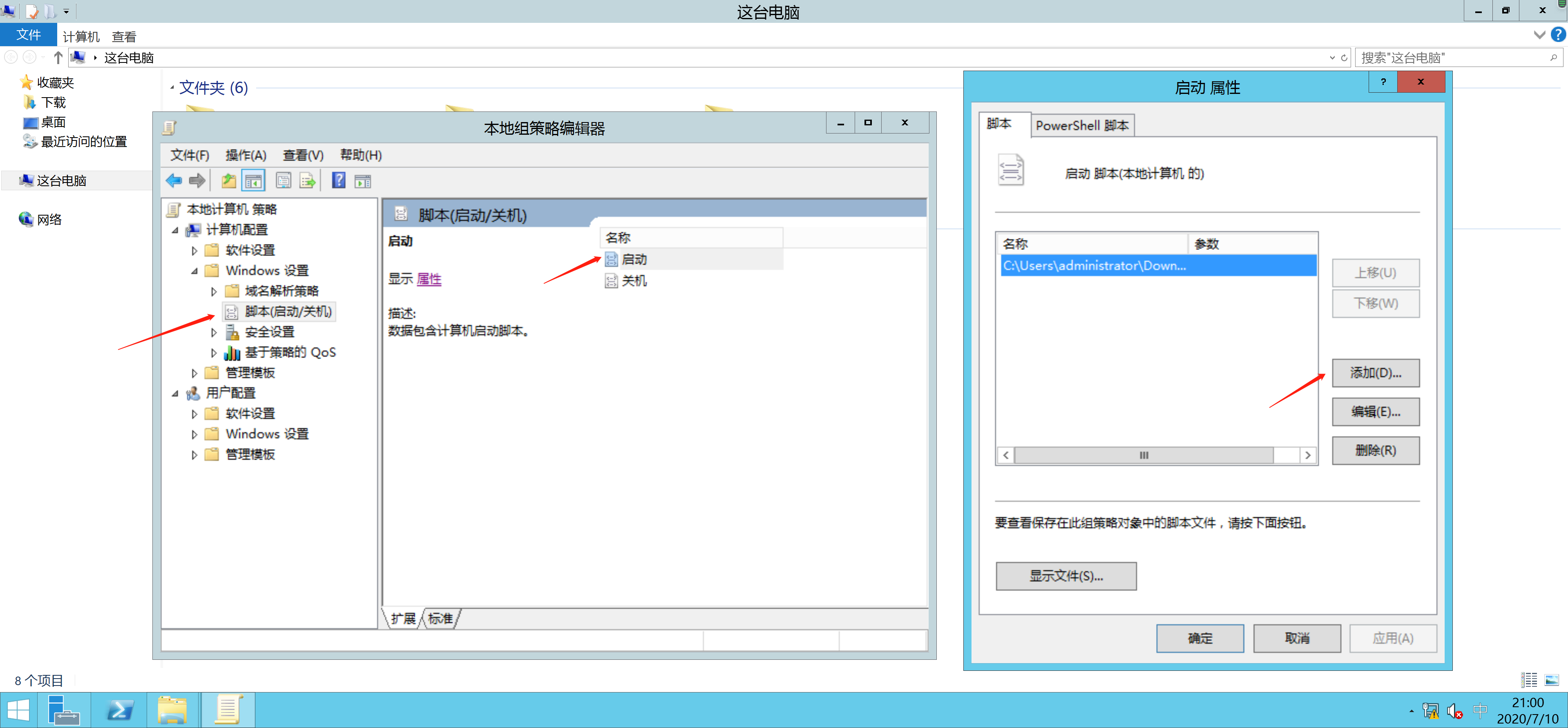Image resolution: width=1568 pixels, height=728 pixels.
Task: Click the script list's horizontal scrollbar right arrow
Action: point(1307,455)
